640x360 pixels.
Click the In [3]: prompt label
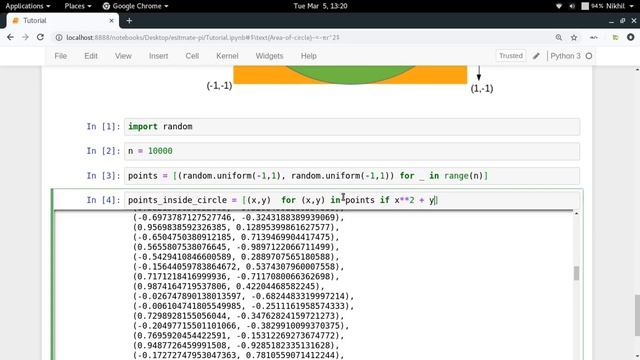[x=103, y=176]
